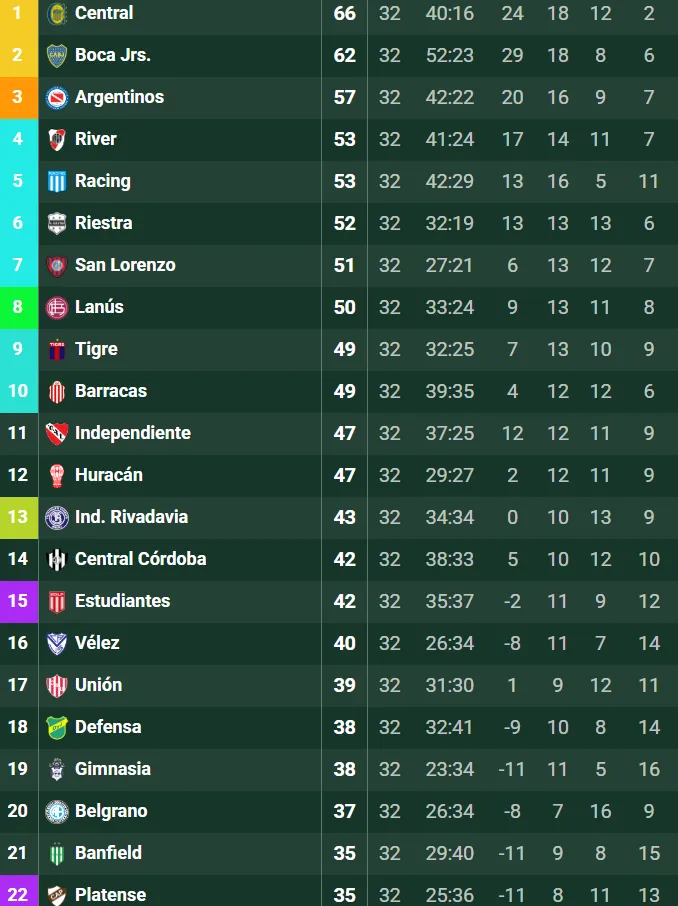678x906 pixels.
Task: Click the Argentinos club crest icon
Action: click(x=57, y=97)
